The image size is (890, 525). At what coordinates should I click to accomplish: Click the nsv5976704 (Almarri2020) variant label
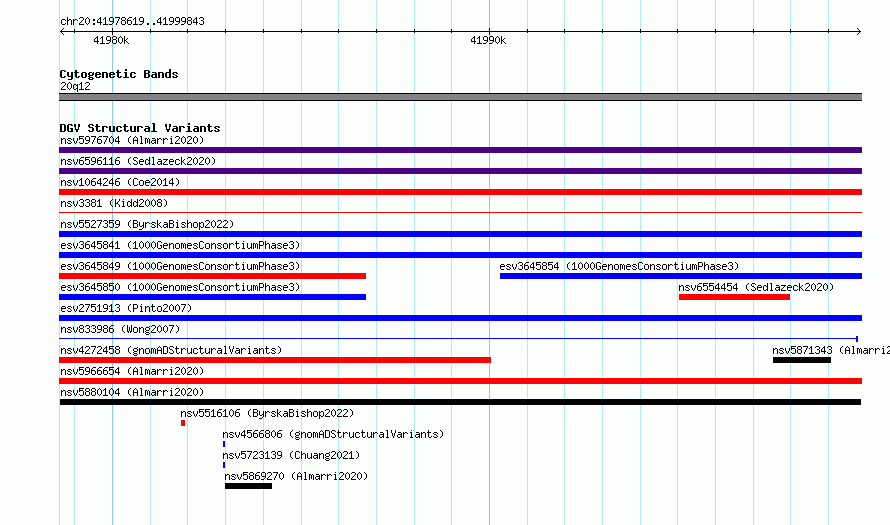(x=132, y=140)
